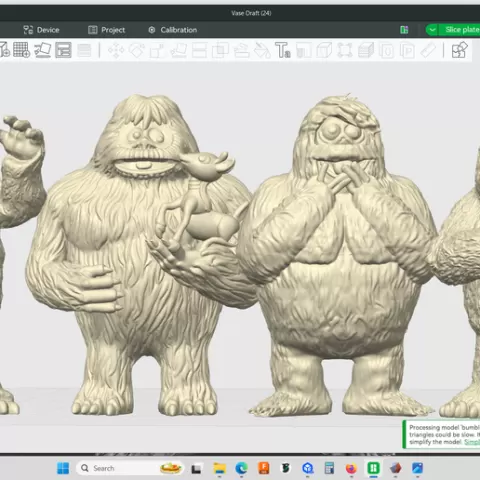Select the Move tool
Viewport: 480px width, 480px height.
coord(116,51)
